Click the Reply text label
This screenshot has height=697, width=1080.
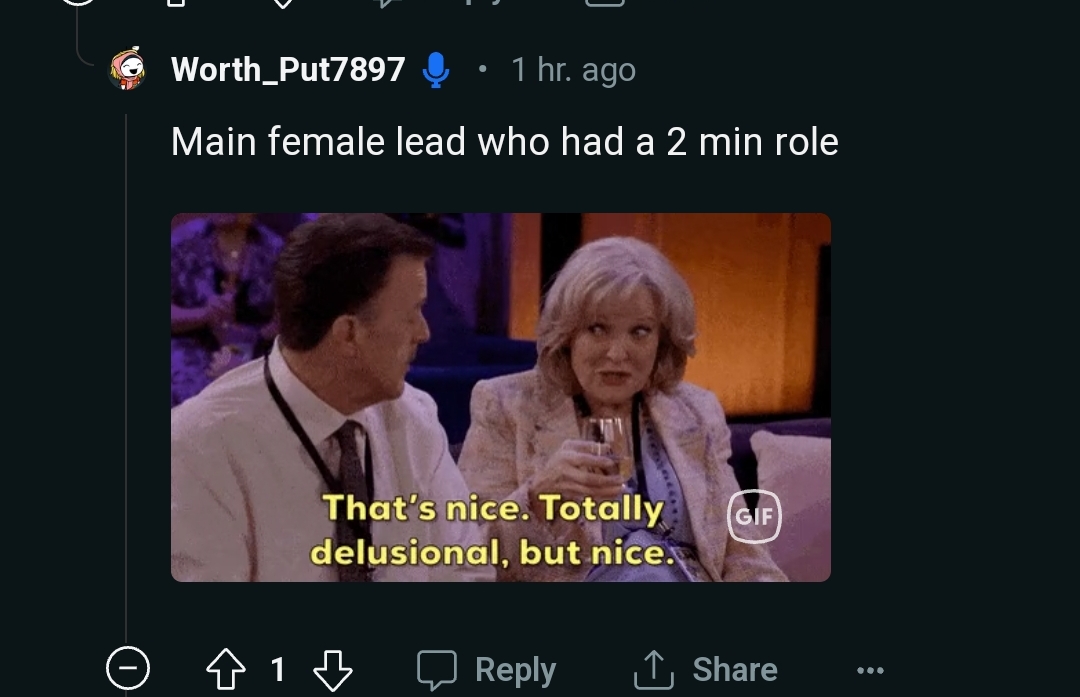[x=515, y=669]
